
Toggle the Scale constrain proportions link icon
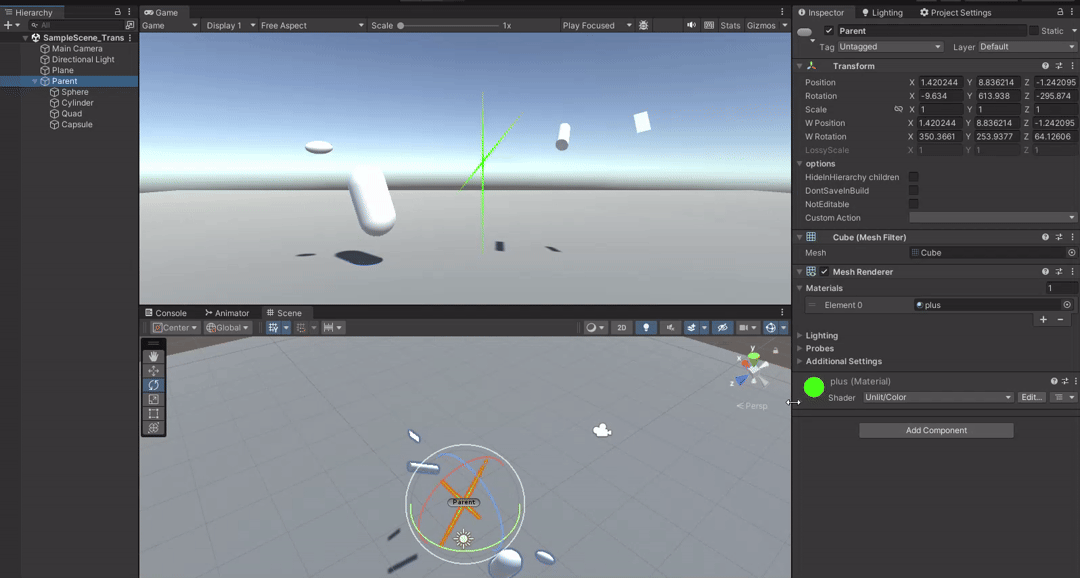tap(898, 110)
